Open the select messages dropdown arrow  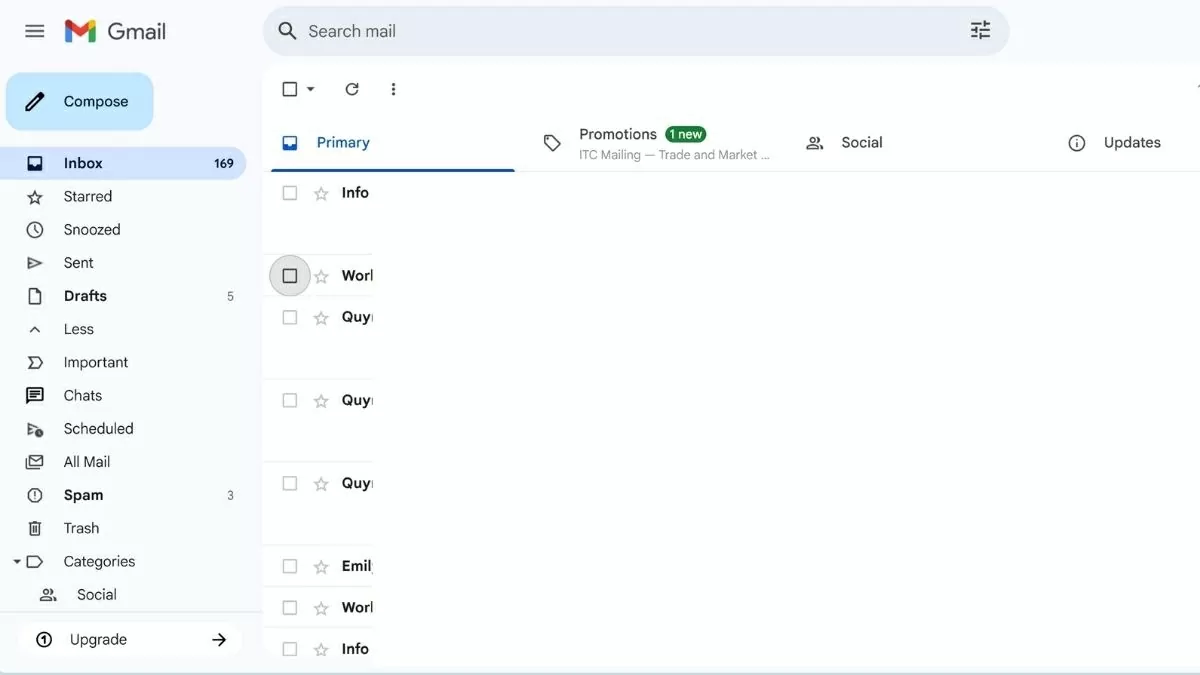tap(311, 89)
